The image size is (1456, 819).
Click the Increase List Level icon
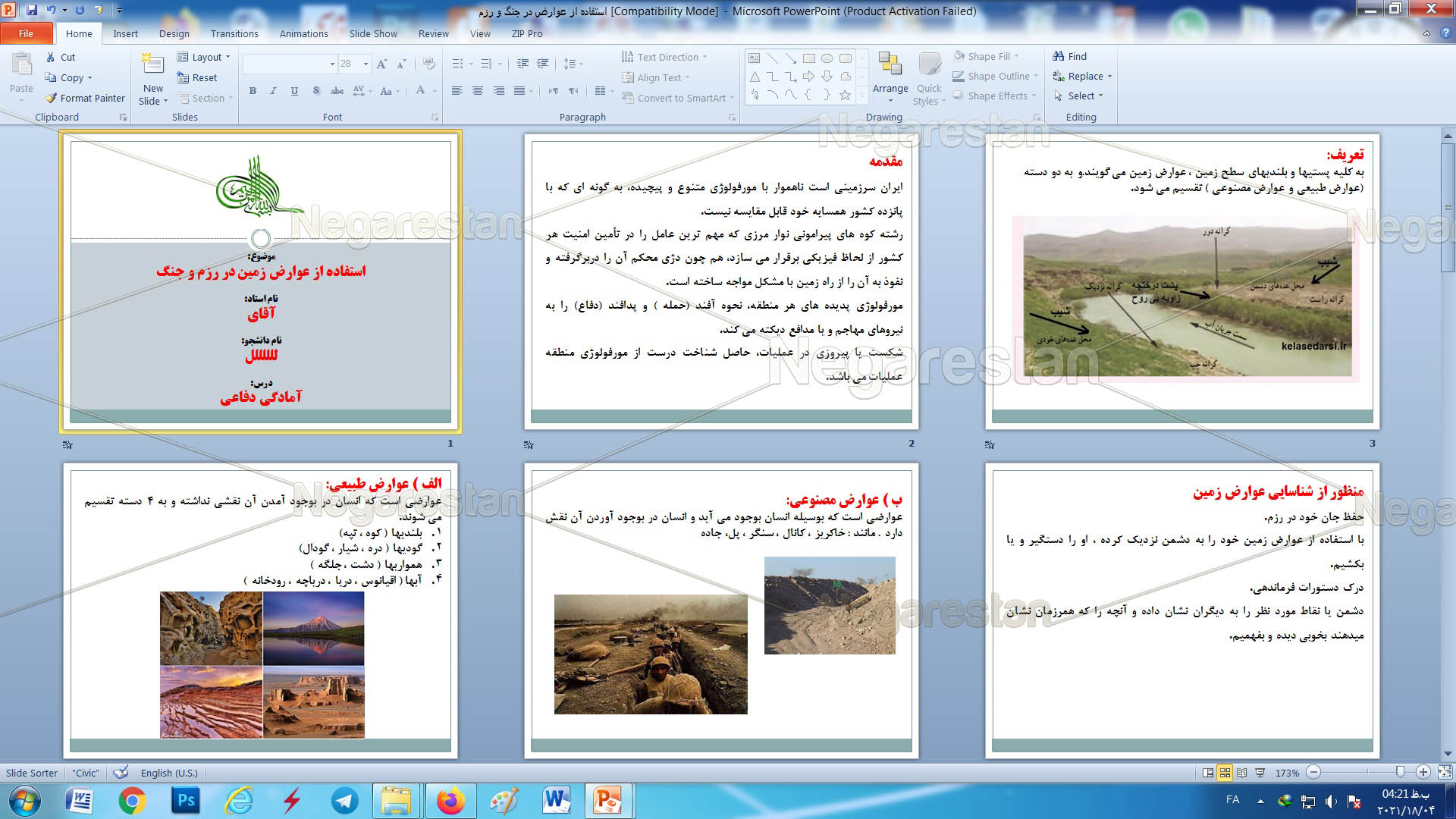[542, 64]
